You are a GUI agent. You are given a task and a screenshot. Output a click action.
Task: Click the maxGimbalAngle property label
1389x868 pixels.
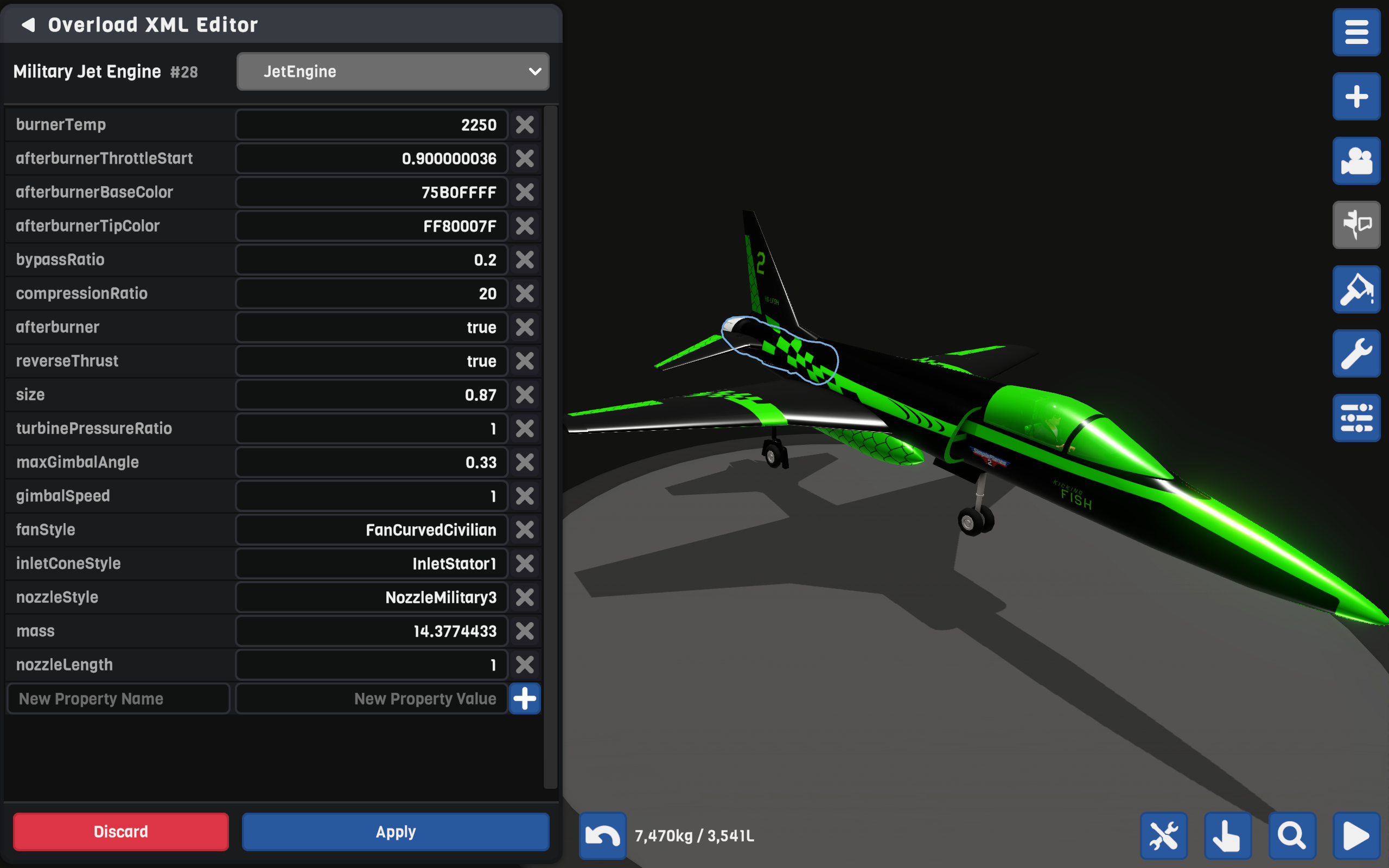tap(78, 462)
